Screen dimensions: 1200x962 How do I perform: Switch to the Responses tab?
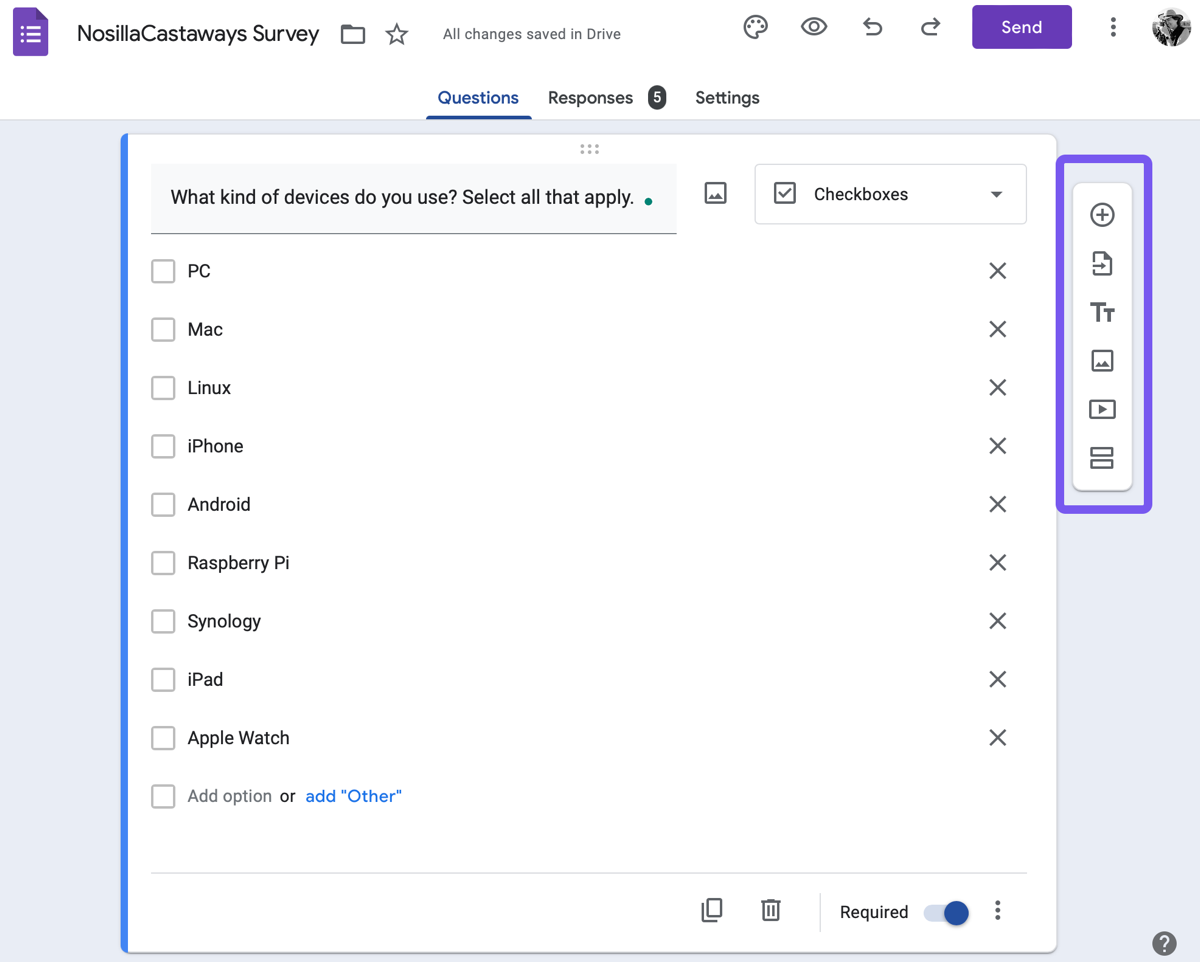pyautogui.click(x=590, y=98)
